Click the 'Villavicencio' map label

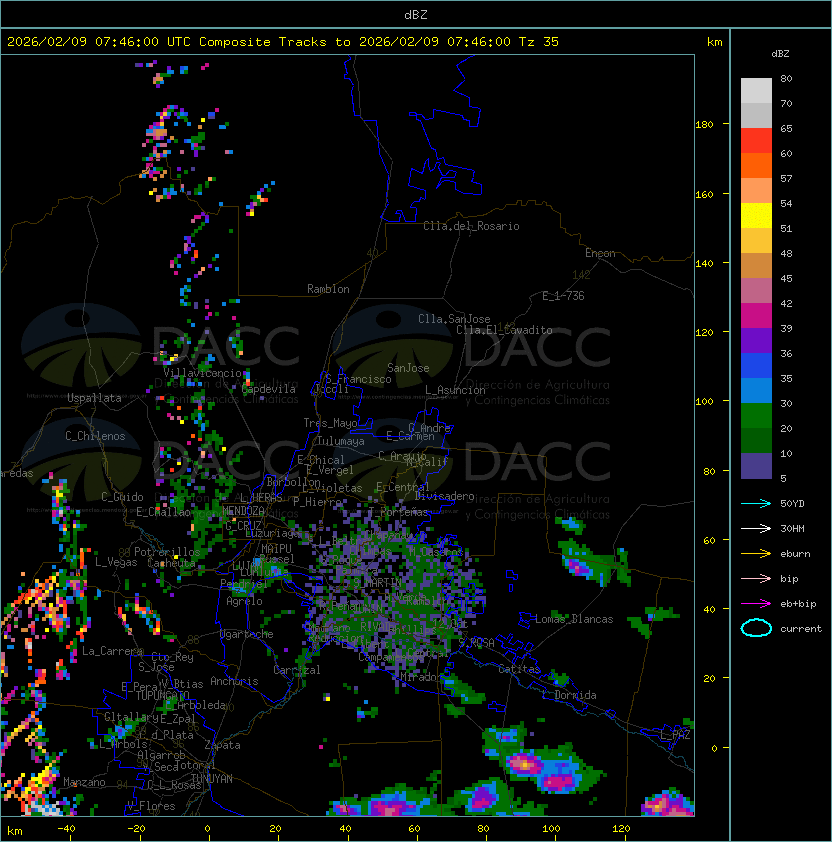point(202,373)
